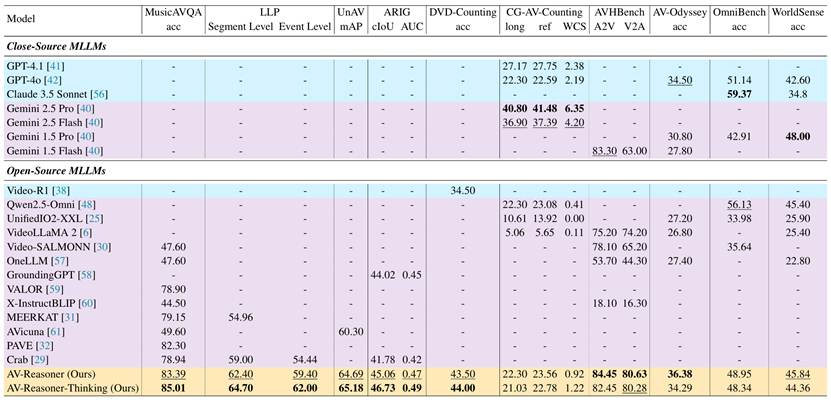Click the WorldSense column header
Viewport: 831px width, 402px height.
pyautogui.click(x=800, y=13)
